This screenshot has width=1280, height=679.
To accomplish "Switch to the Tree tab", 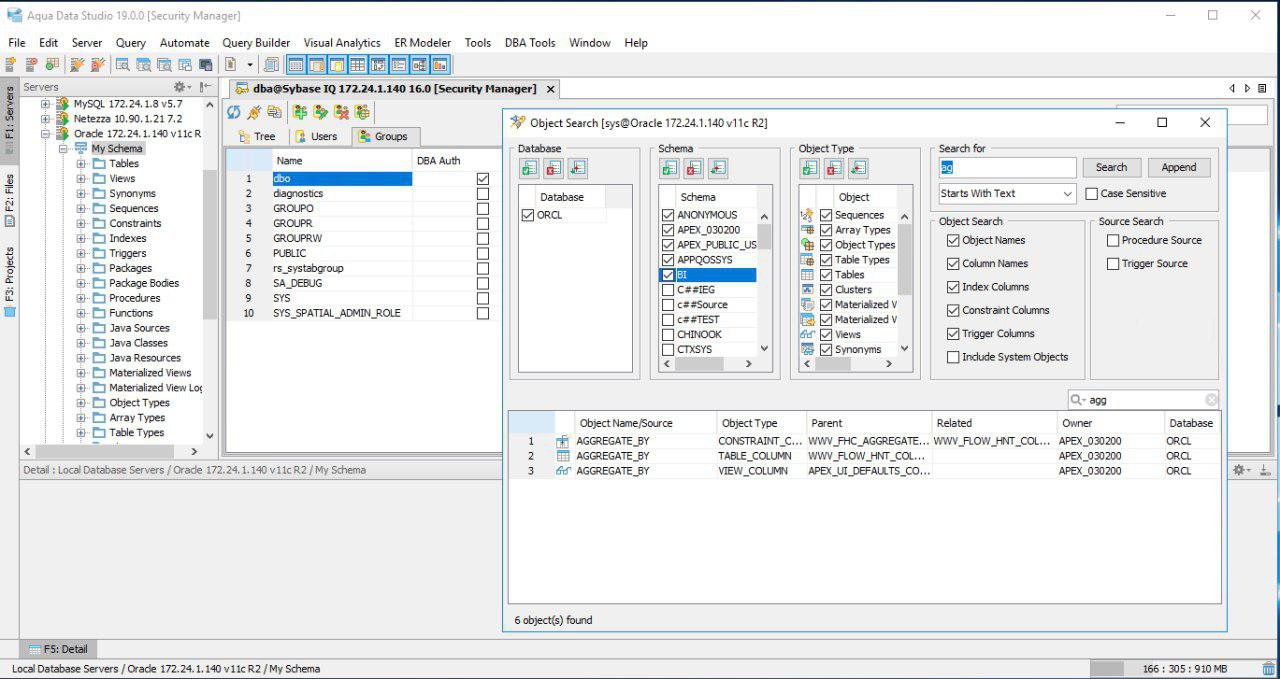I will (x=256, y=136).
